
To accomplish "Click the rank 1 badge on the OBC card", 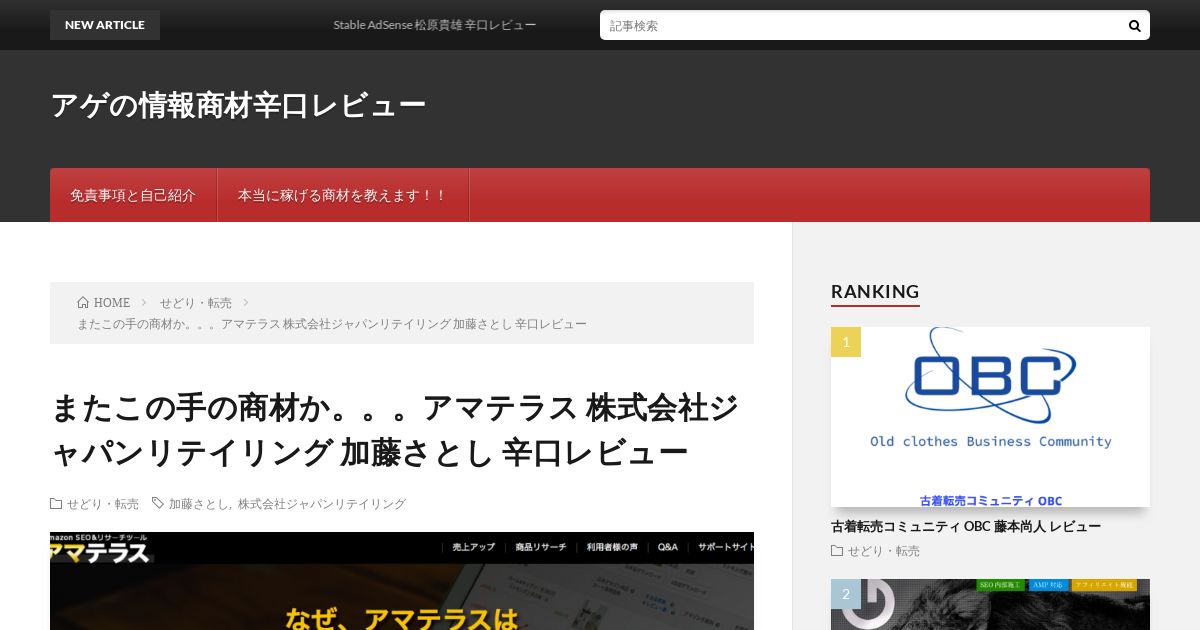I will pyautogui.click(x=846, y=342).
